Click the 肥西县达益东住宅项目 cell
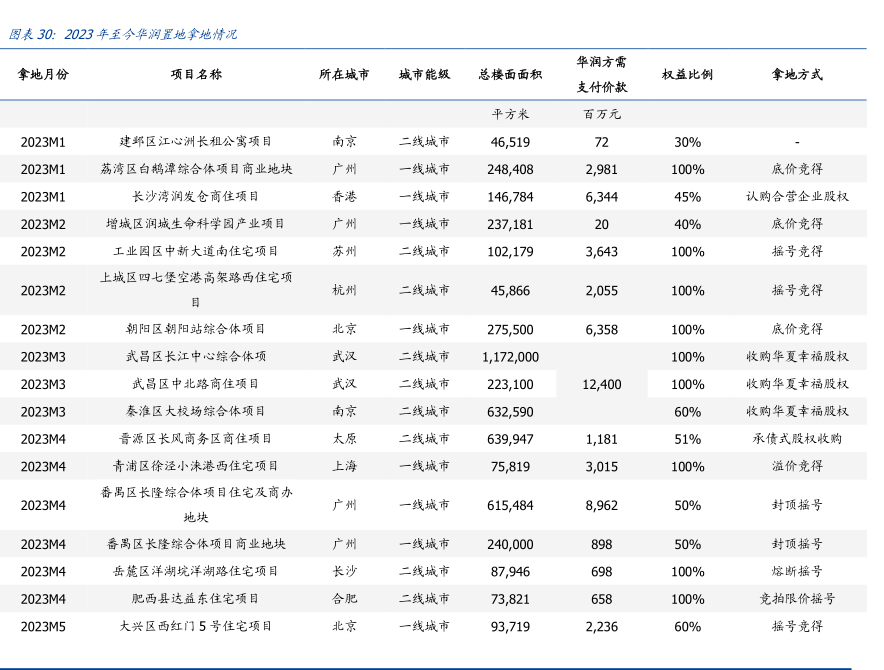This screenshot has height=670, width=884. (196, 599)
